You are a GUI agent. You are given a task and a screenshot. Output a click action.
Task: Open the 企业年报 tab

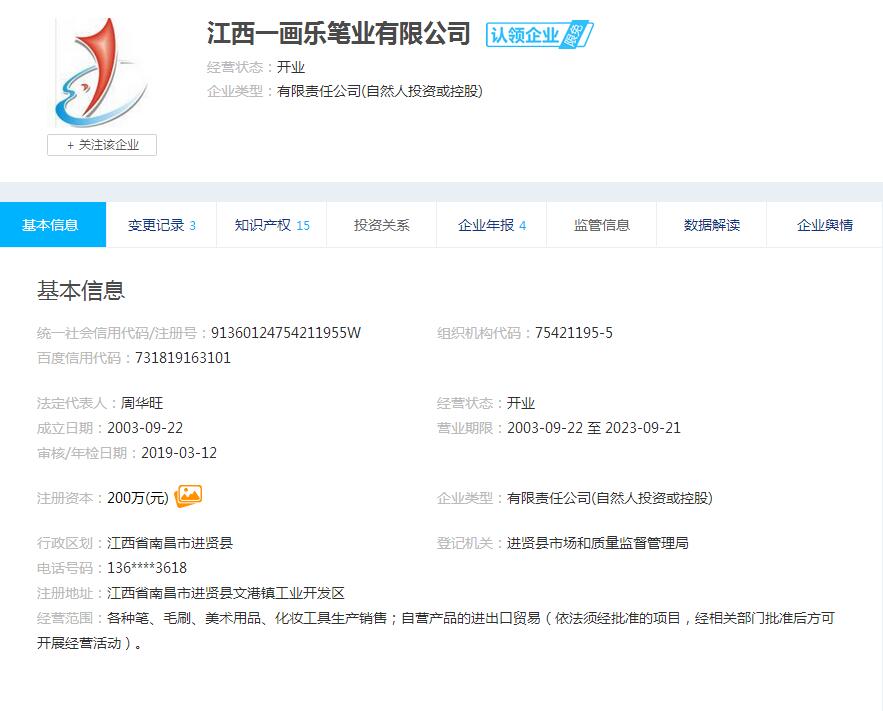492,225
